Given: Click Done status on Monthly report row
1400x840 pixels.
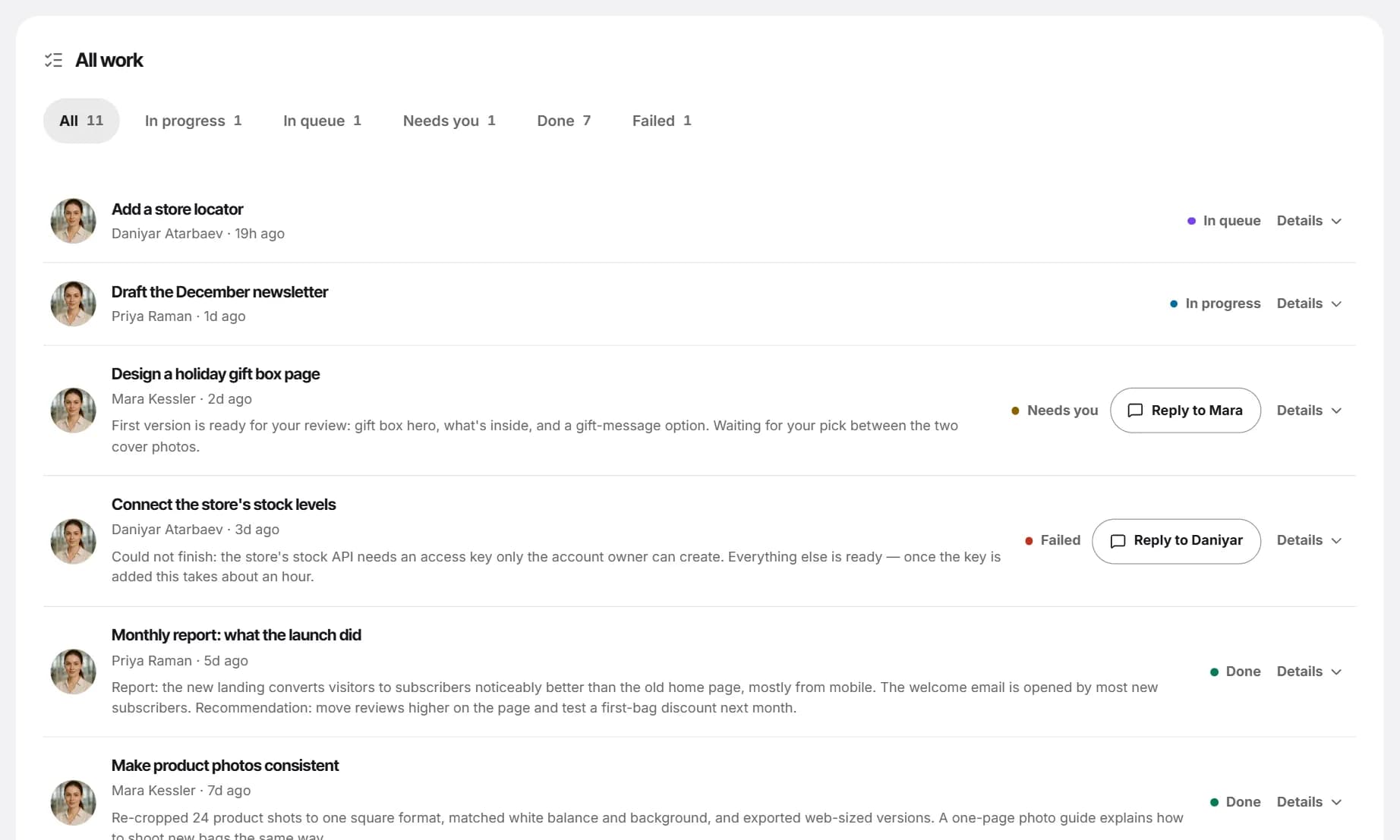Looking at the screenshot, I should (1234, 672).
